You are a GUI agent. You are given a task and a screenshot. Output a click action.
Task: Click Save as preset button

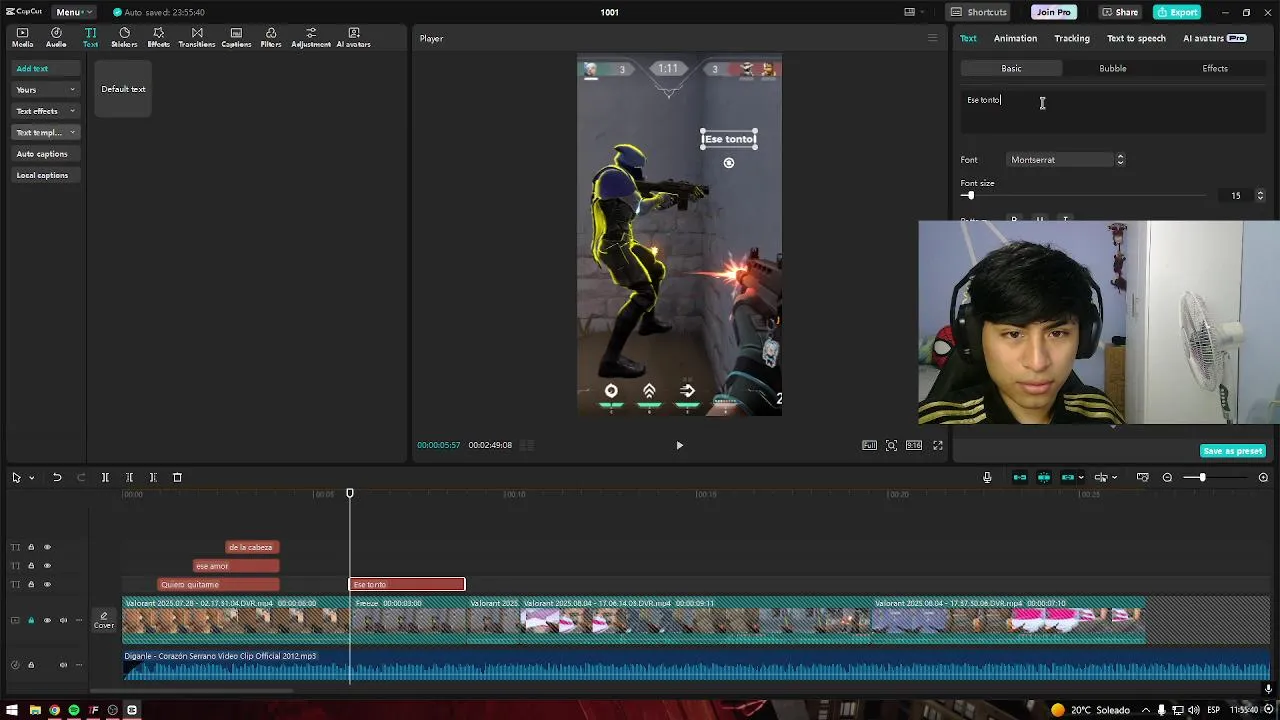tap(1233, 451)
